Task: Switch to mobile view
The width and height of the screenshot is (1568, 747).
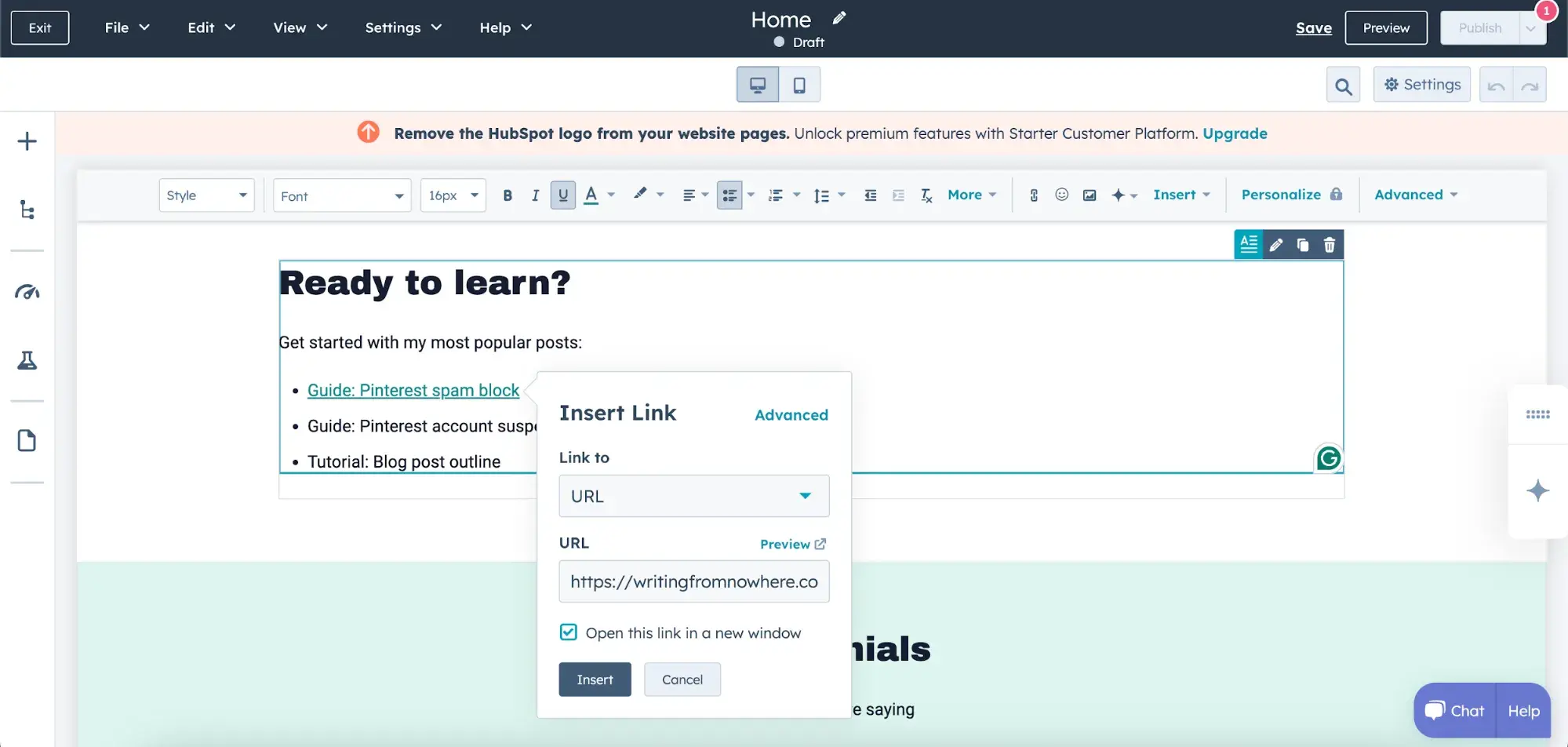Action: click(x=799, y=85)
